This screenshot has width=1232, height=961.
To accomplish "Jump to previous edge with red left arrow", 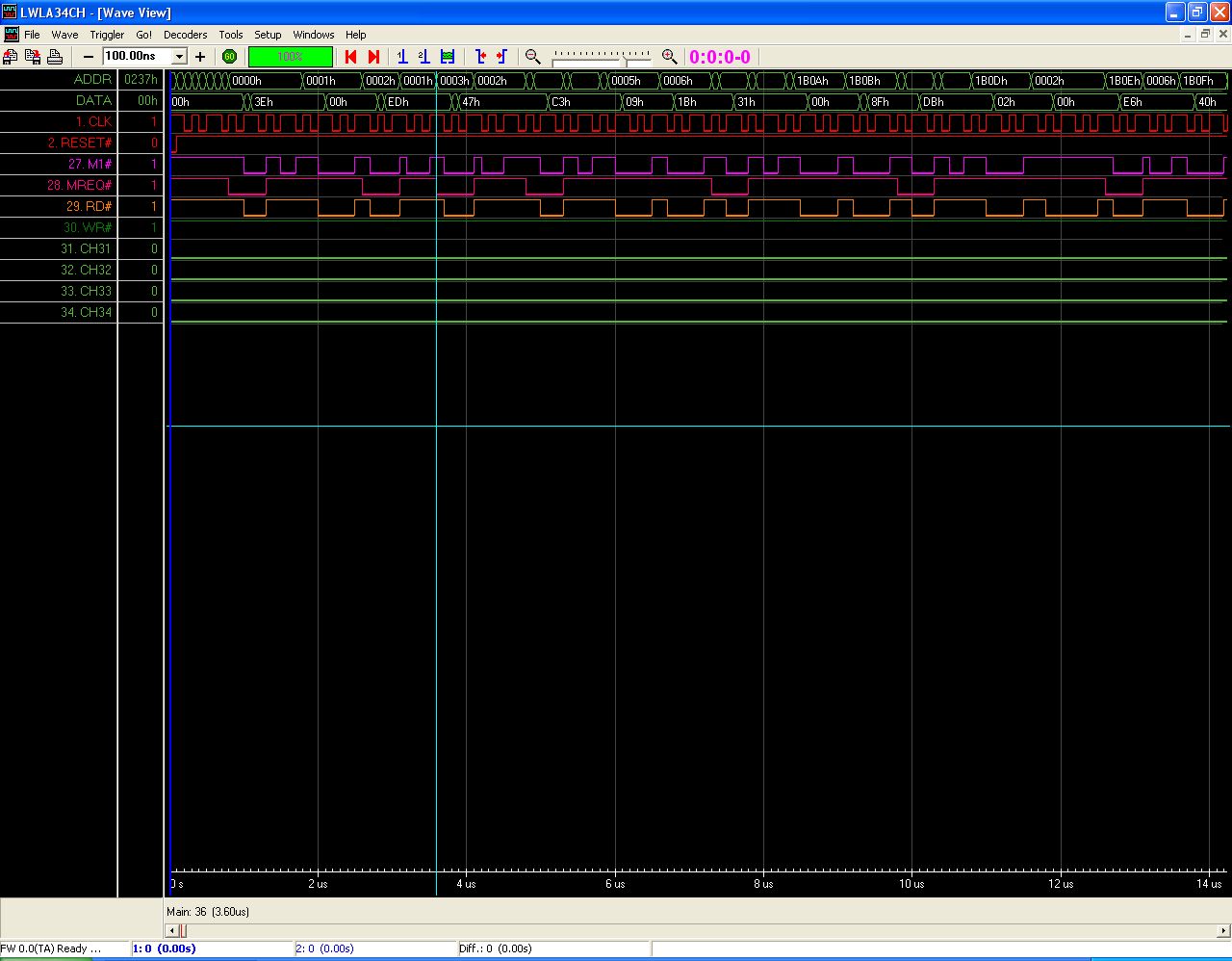I will point(351,57).
